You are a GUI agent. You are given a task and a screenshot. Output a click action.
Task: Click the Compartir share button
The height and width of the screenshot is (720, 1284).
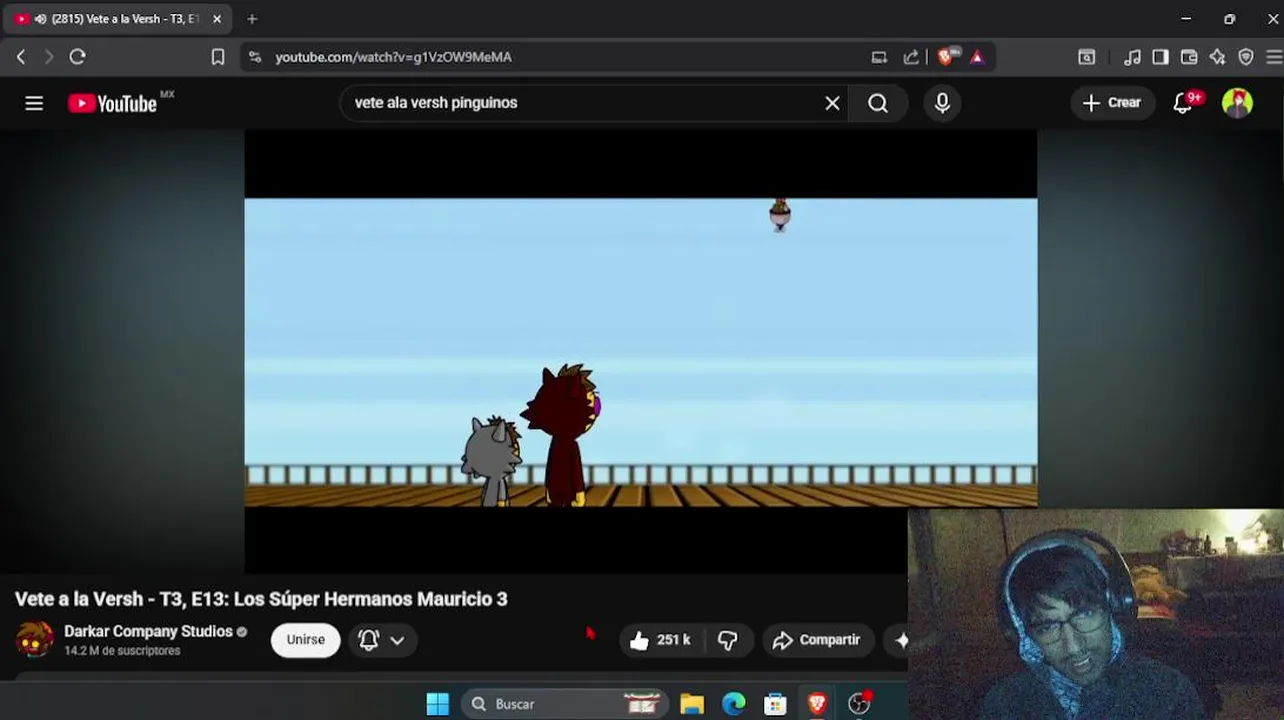[816, 640]
